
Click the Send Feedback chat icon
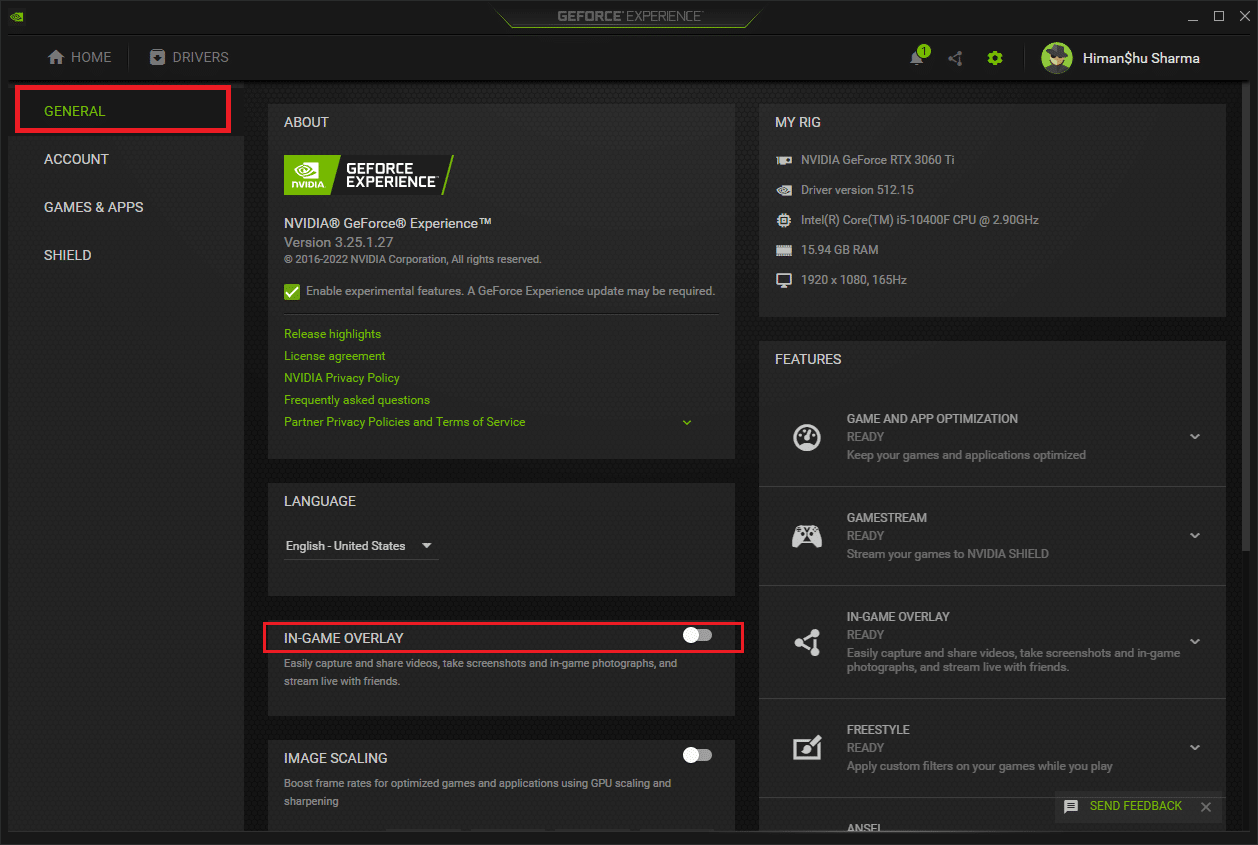1071,806
